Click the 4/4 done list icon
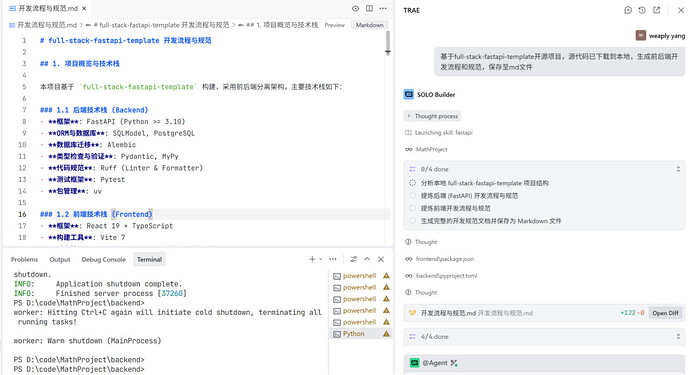 412,336
